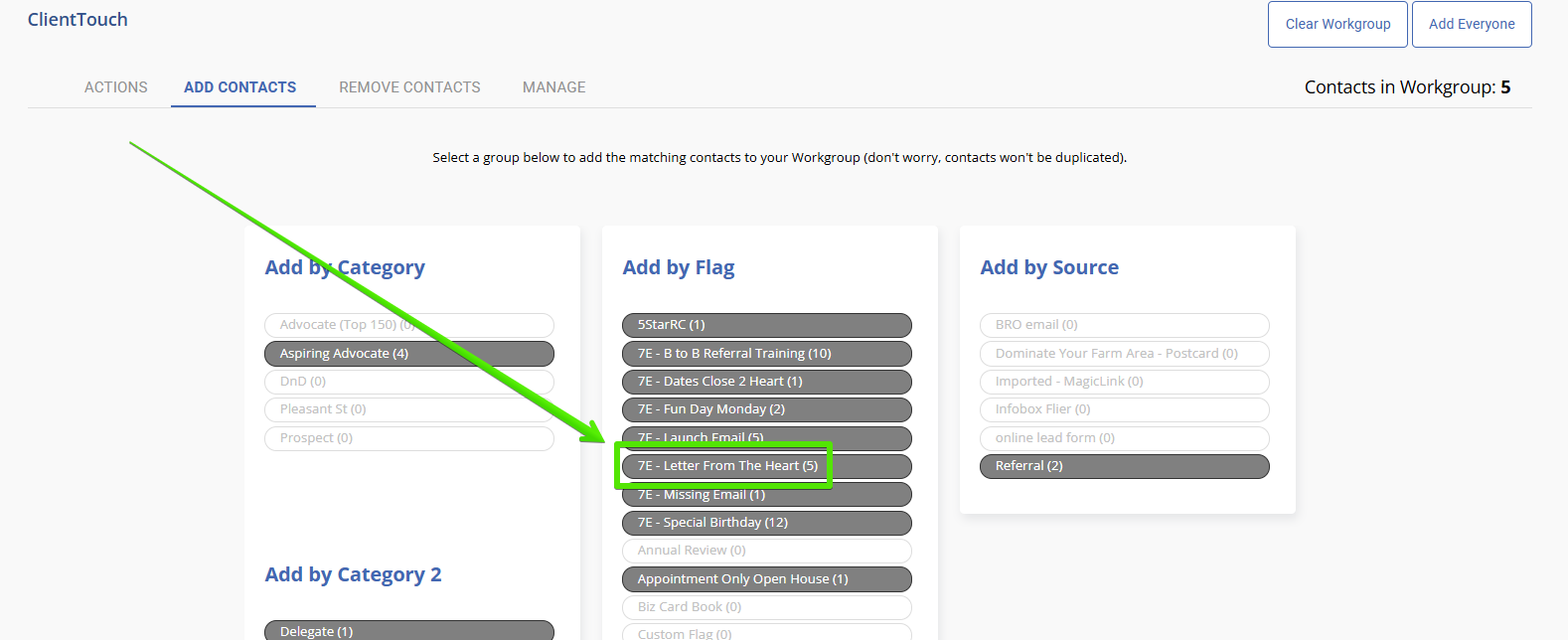The height and width of the screenshot is (640, 1568).
Task: Open the Remove Contacts tab
Action: pos(409,87)
